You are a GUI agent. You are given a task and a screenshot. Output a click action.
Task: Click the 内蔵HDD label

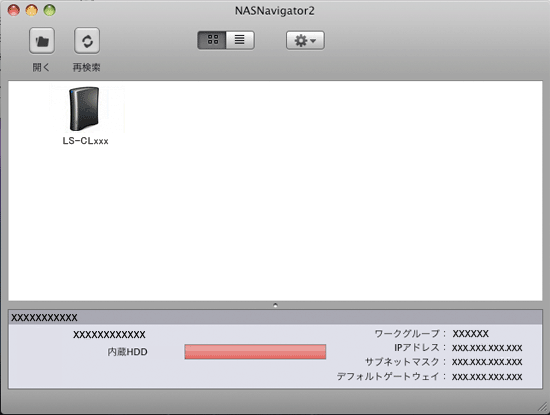[127, 352]
